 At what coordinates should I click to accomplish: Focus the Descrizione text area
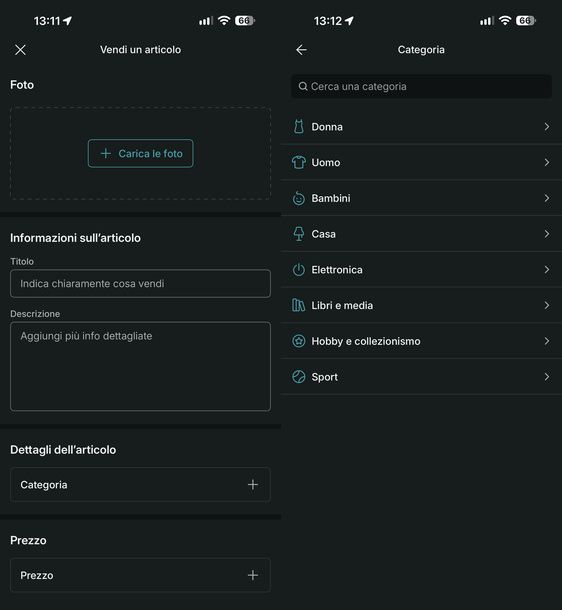click(x=140, y=366)
